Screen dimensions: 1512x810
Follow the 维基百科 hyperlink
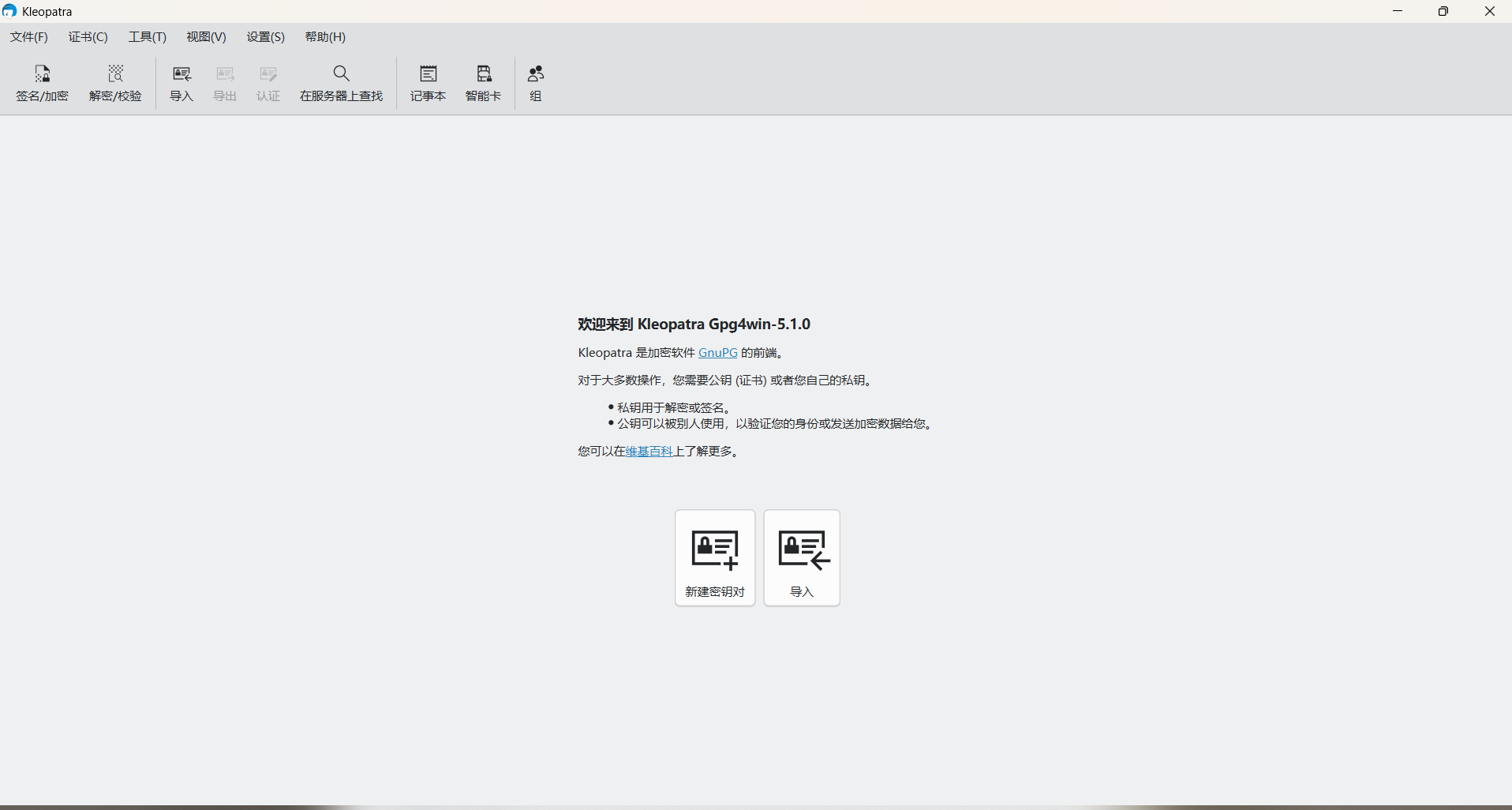coord(649,452)
